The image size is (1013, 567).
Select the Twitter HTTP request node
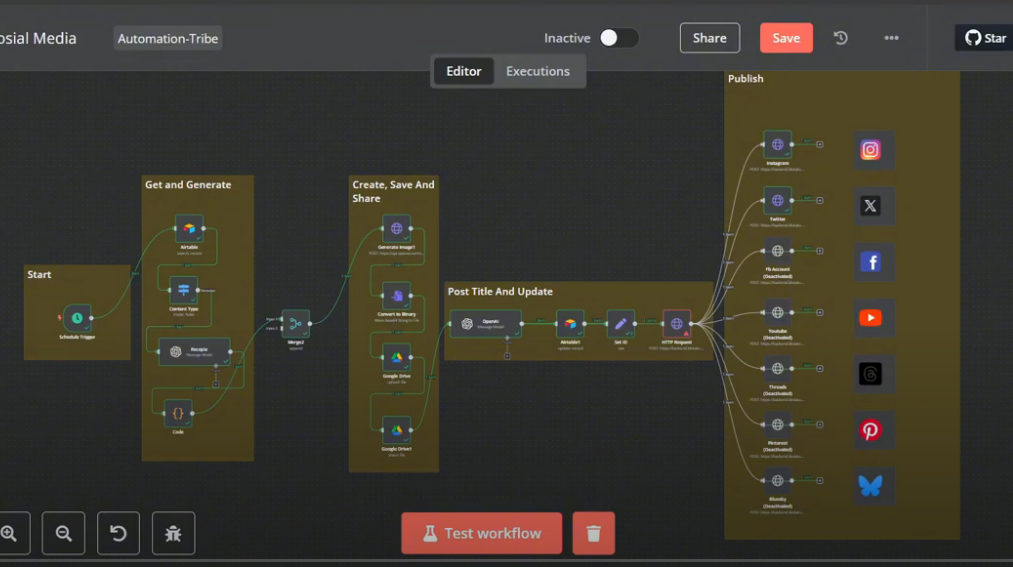(x=777, y=201)
